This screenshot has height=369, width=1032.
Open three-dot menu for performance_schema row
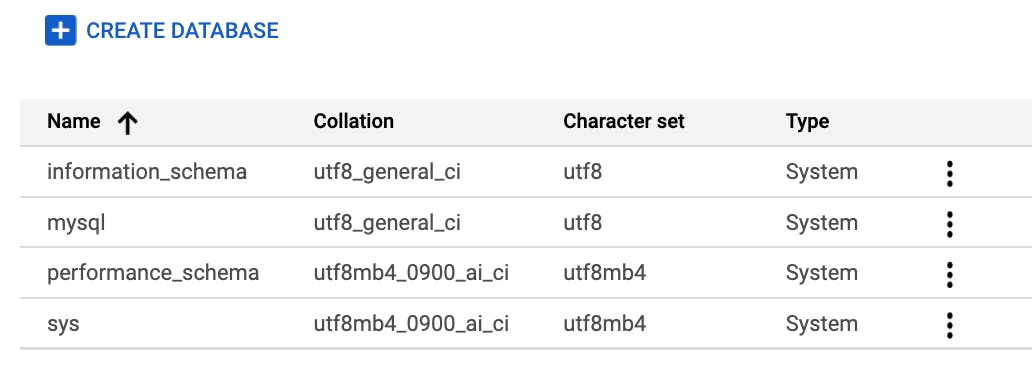tap(949, 274)
